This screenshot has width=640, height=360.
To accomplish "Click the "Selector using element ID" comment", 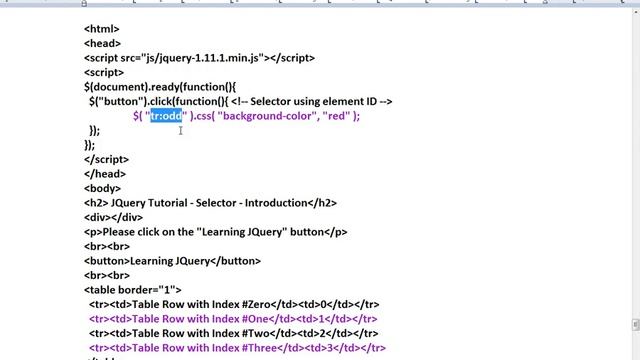I will [313, 101].
